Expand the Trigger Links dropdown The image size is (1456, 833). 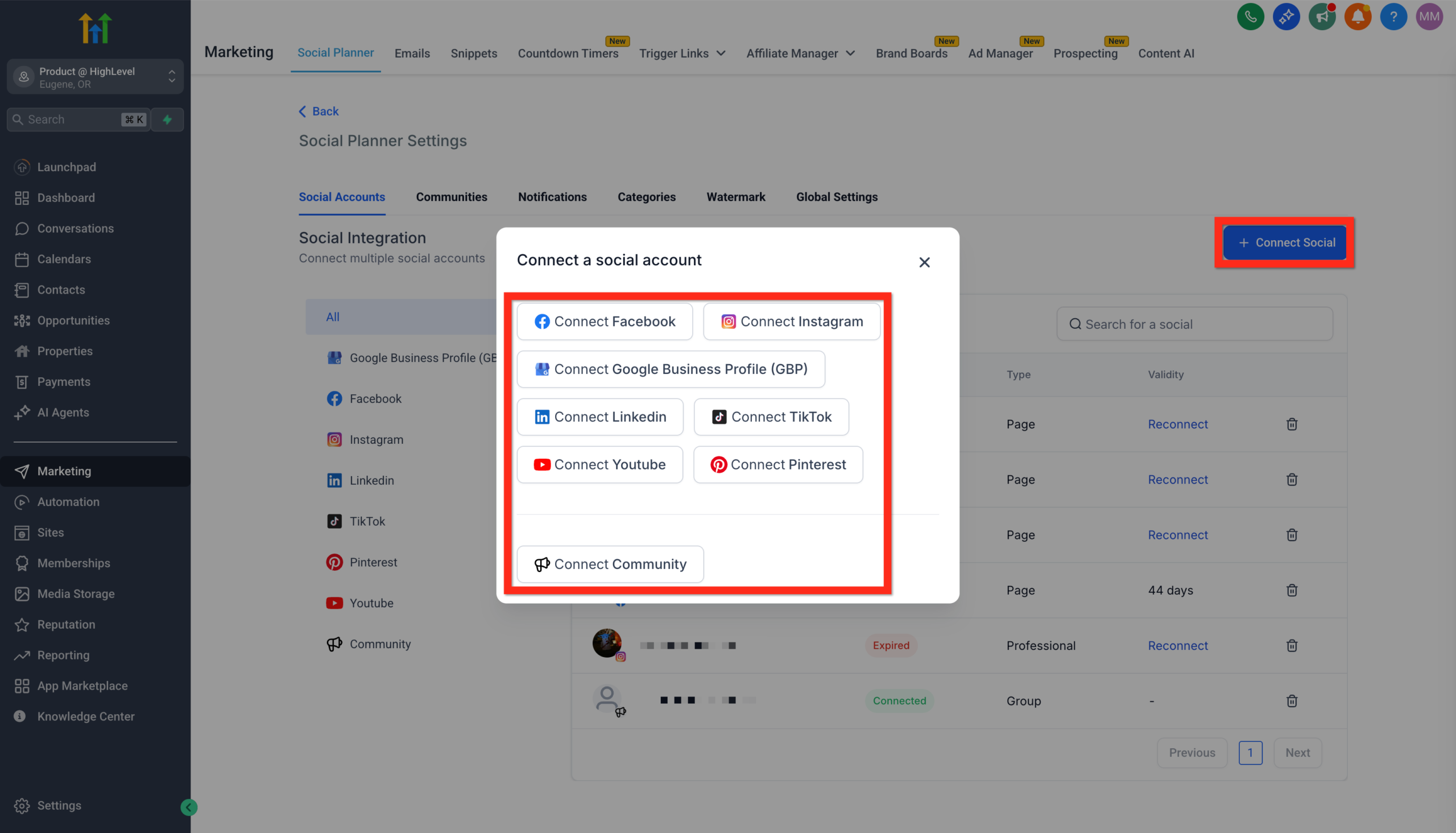point(722,53)
